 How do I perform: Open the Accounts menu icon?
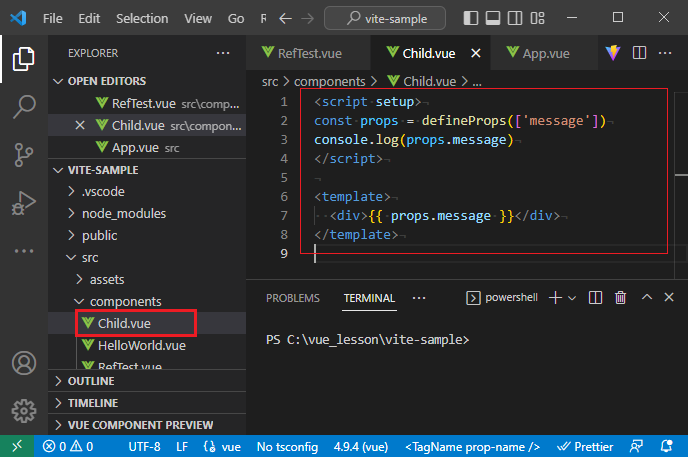pos(24,363)
